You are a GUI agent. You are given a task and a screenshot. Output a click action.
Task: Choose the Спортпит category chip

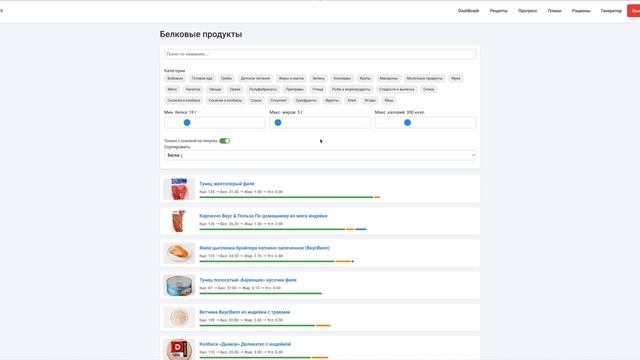(x=279, y=100)
